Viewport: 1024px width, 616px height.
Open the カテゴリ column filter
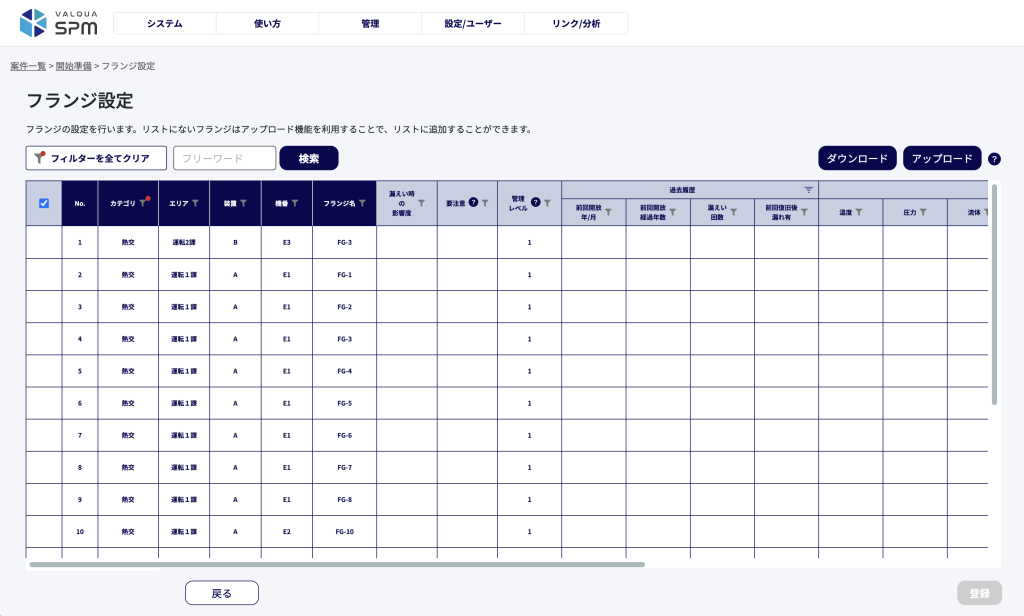pyautogui.click(x=143, y=203)
